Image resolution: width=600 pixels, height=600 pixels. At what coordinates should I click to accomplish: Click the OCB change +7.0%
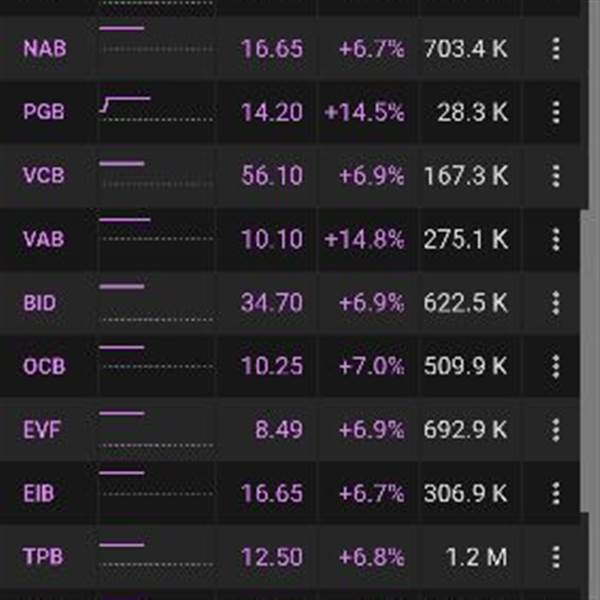[x=372, y=366]
